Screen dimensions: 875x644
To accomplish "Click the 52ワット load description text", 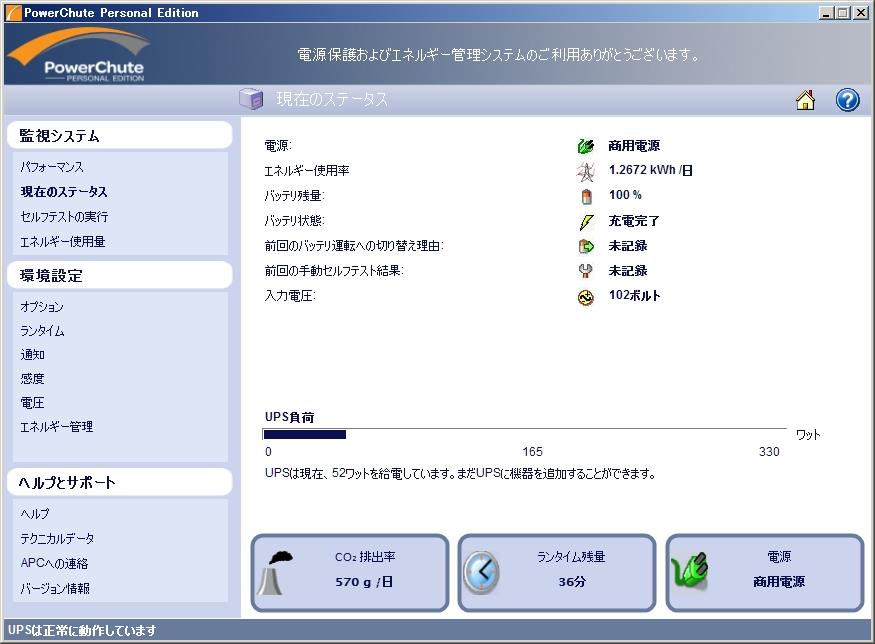I will pos(460,474).
